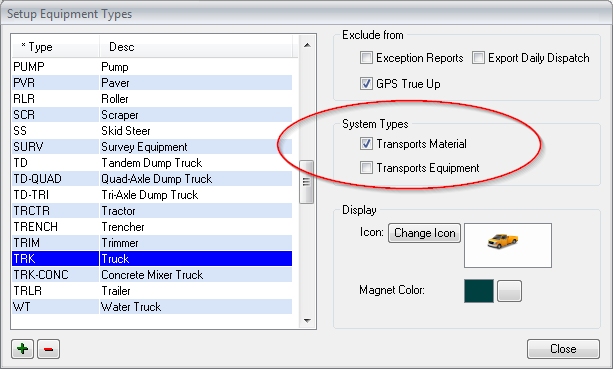This screenshot has width=613, height=369.
Task: Click the Tri-Axle Dump Truck description cell
Action: [x=196, y=195]
